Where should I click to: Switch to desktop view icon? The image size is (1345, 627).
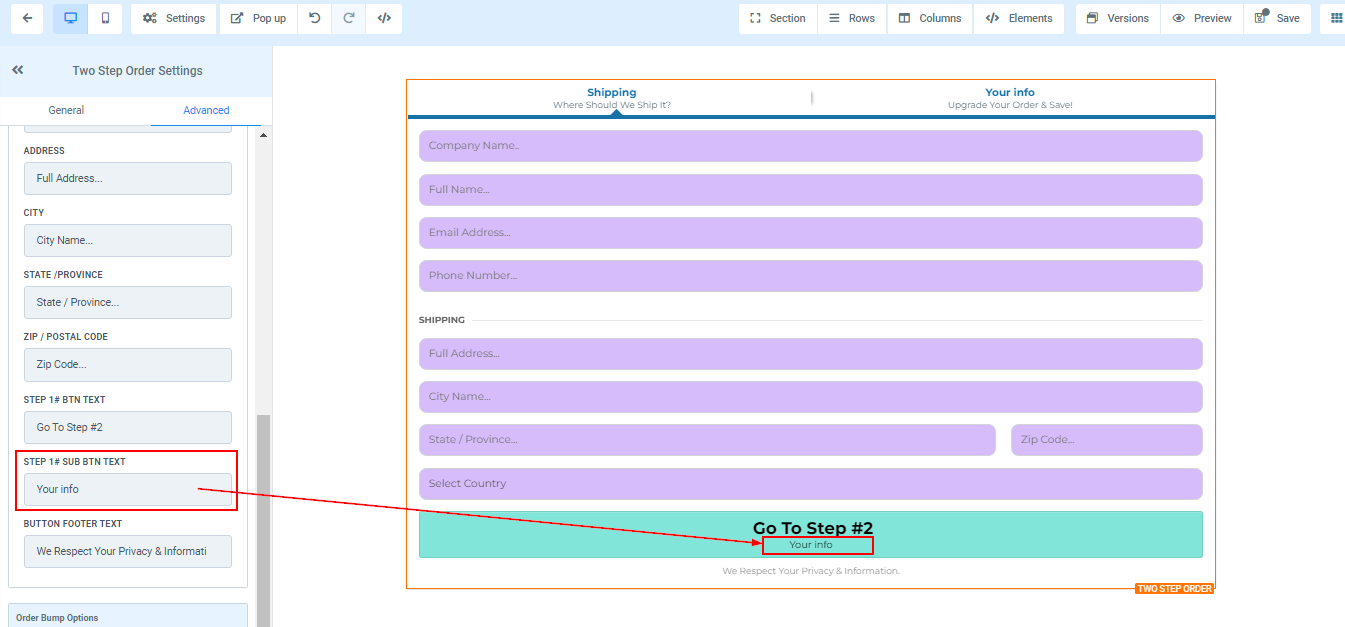(x=70, y=18)
